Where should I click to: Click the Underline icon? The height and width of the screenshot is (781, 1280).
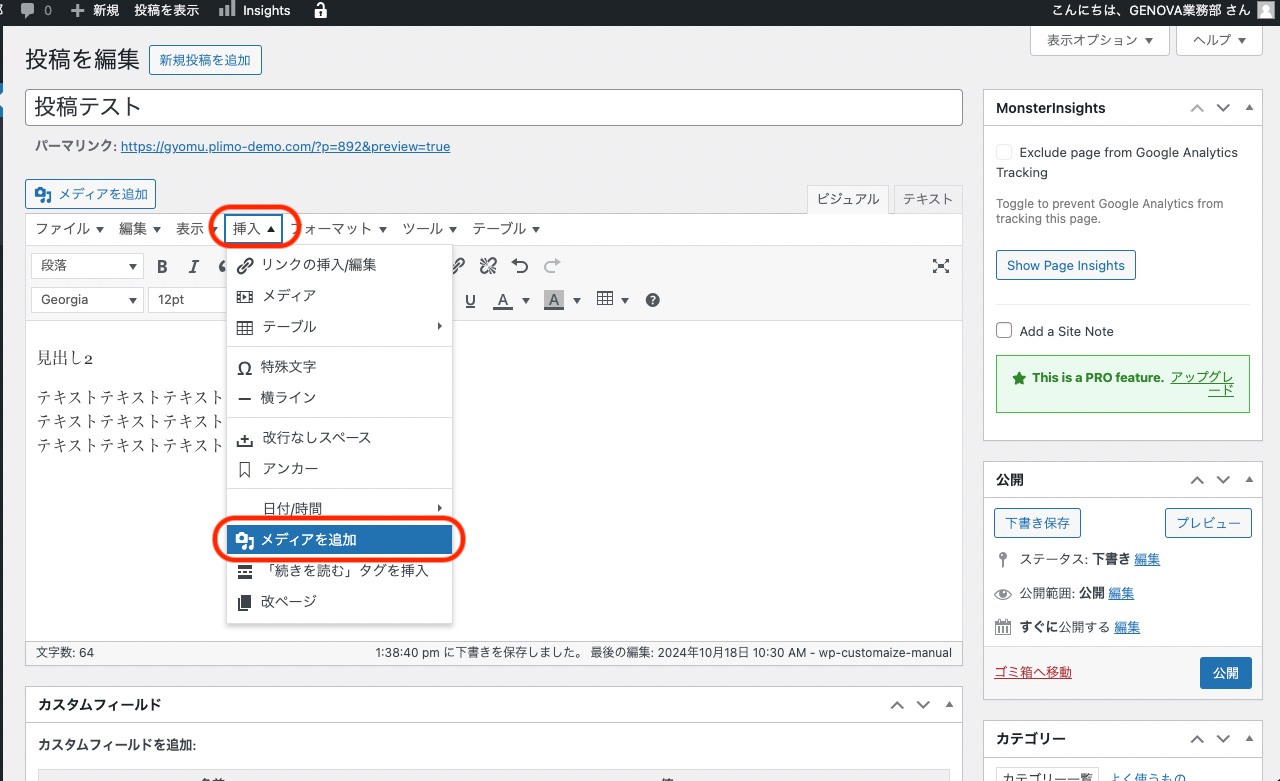pos(470,300)
